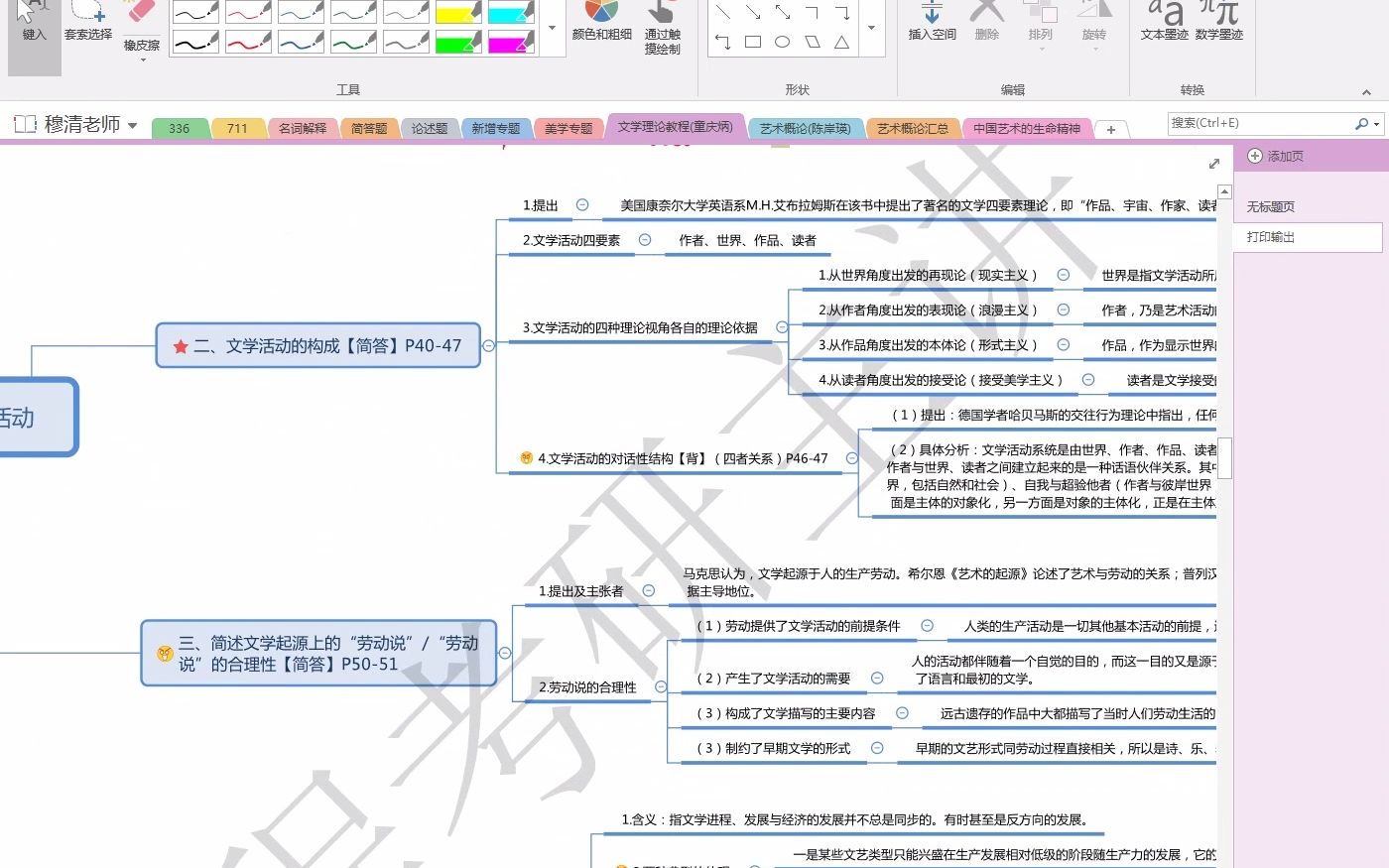Collapse the ribbon with the chevron
The width and height of the screenshot is (1389, 868).
pyautogui.click(x=1366, y=91)
